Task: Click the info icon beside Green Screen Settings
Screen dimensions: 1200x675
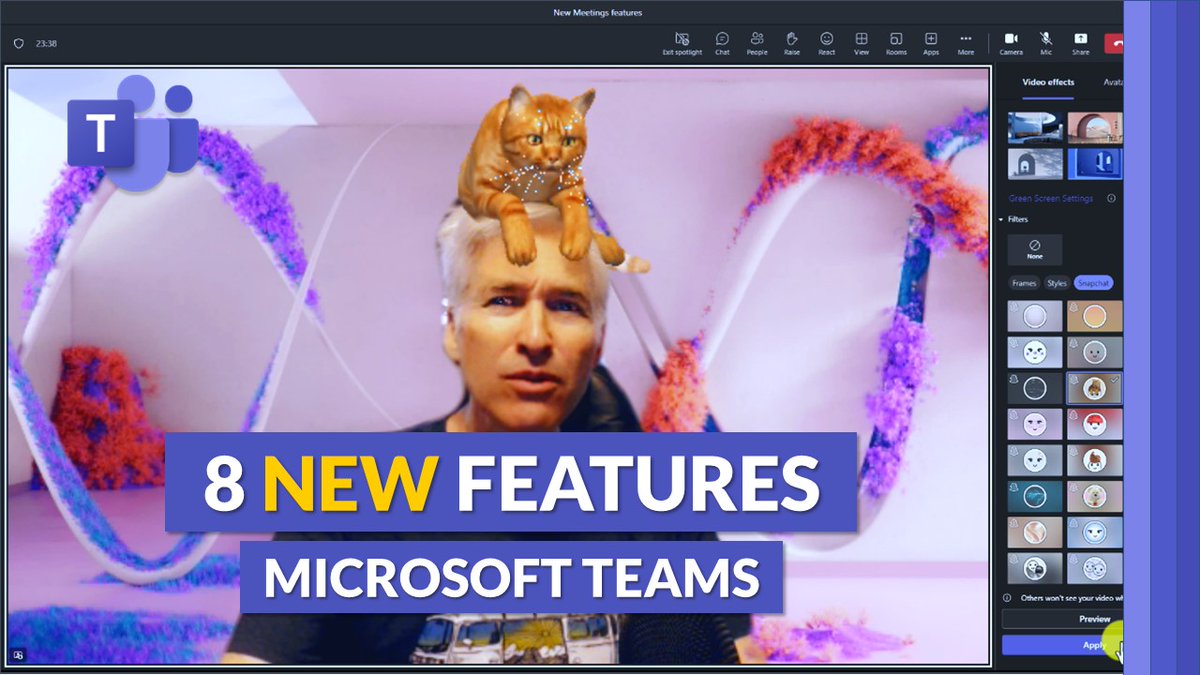Action: point(1111,198)
